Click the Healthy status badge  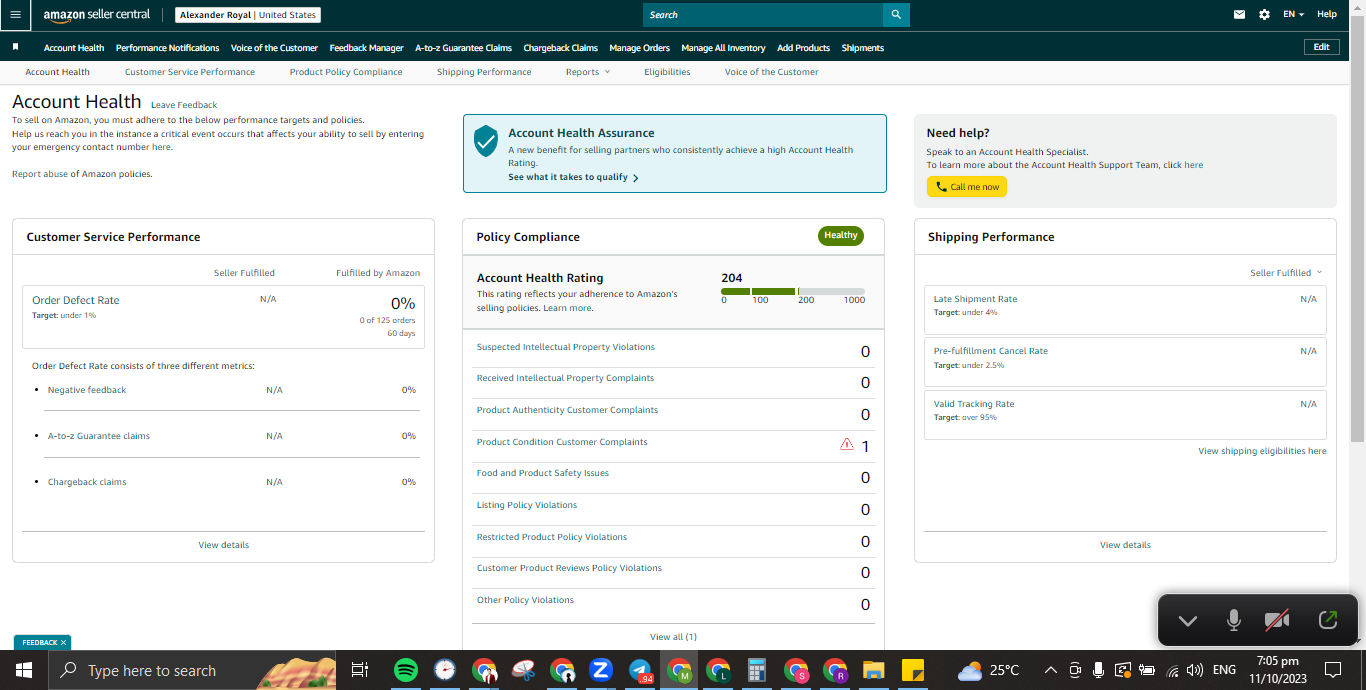click(x=840, y=236)
